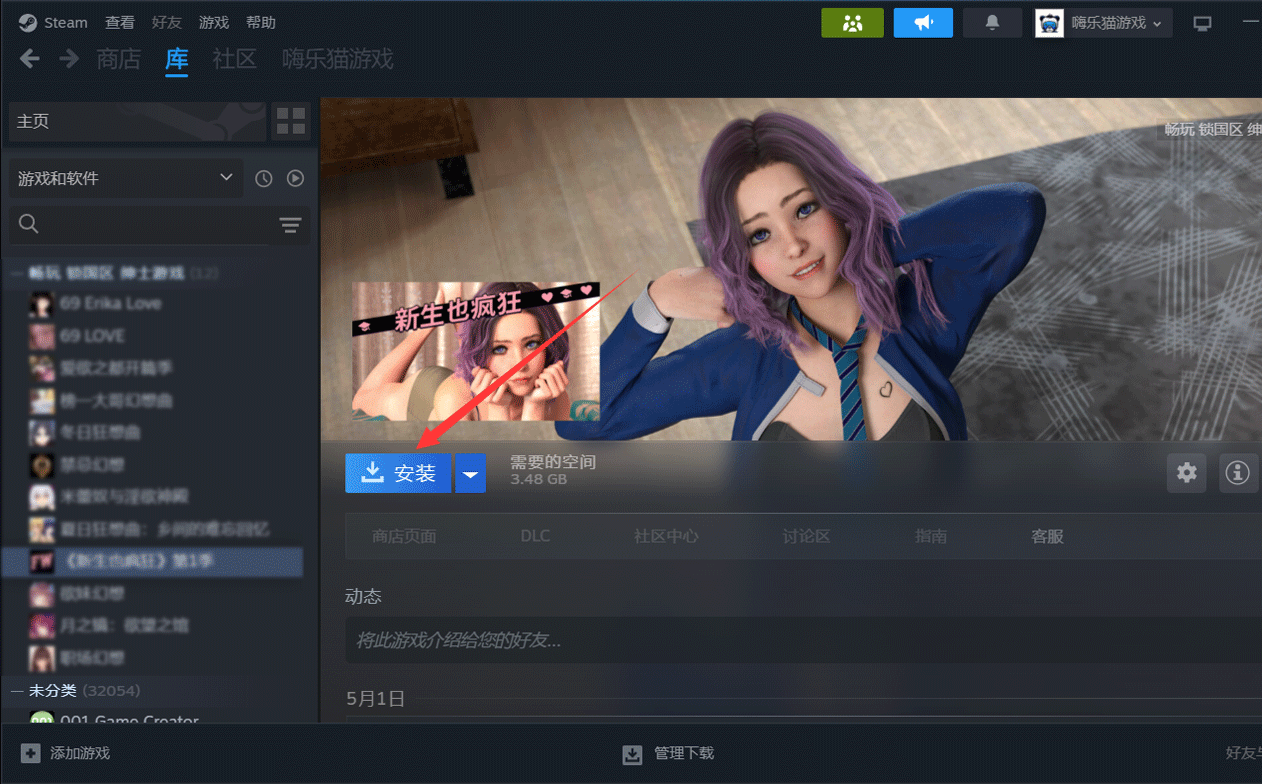The height and width of the screenshot is (784, 1262).
Task: Open the Friends & Chat icon
Action: pos(853,22)
